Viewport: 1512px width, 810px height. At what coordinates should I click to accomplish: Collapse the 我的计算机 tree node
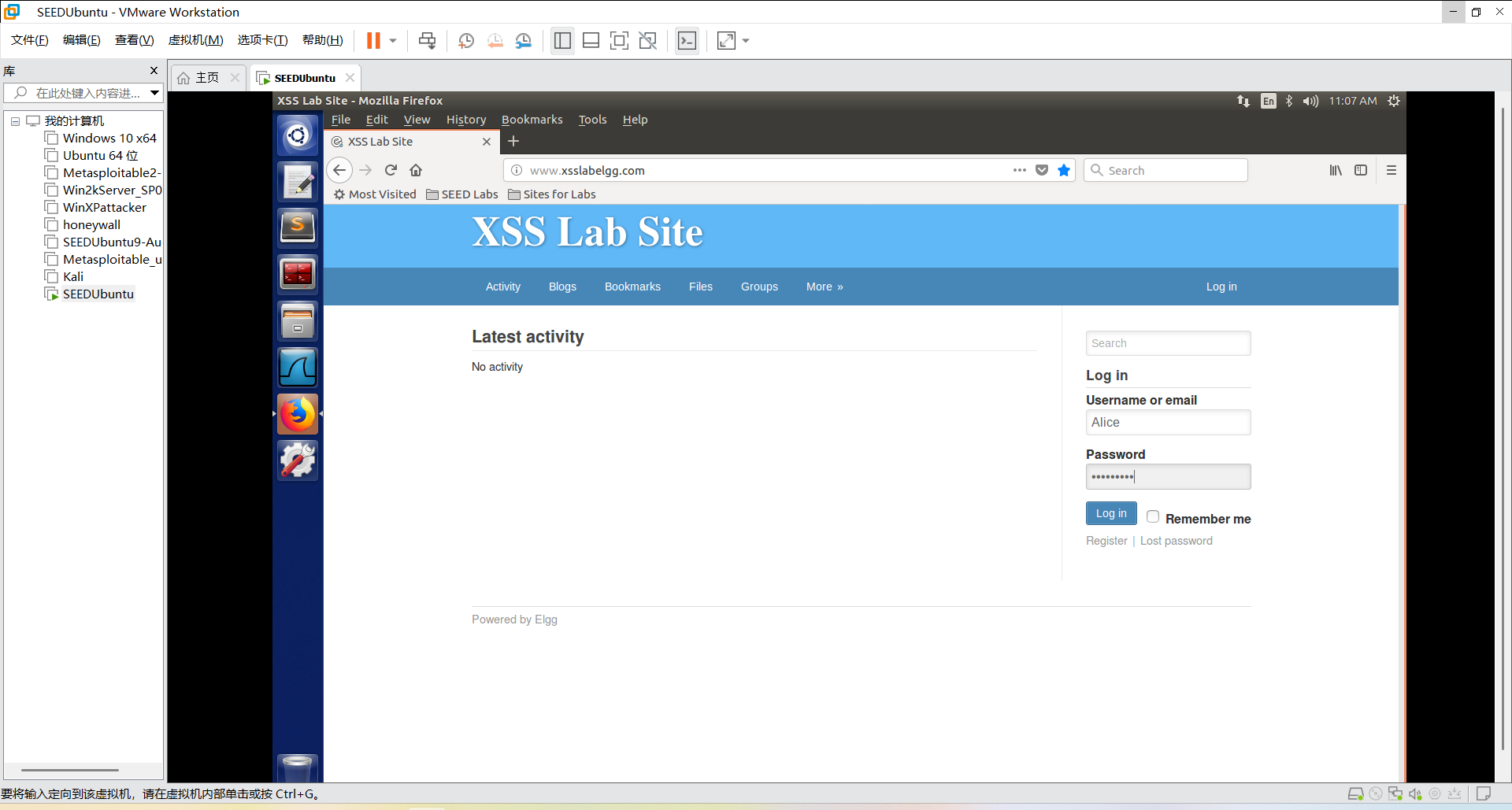[15, 121]
